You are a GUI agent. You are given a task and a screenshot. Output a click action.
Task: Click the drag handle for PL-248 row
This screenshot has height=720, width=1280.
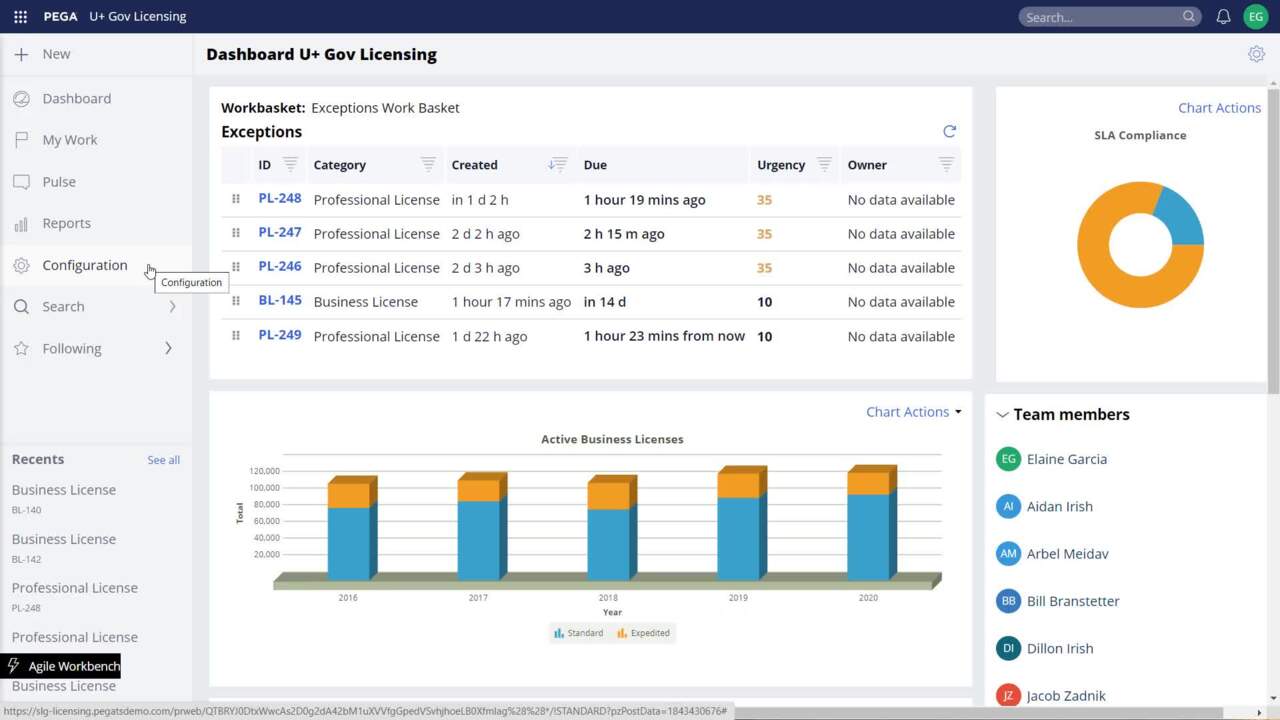(236, 199)
